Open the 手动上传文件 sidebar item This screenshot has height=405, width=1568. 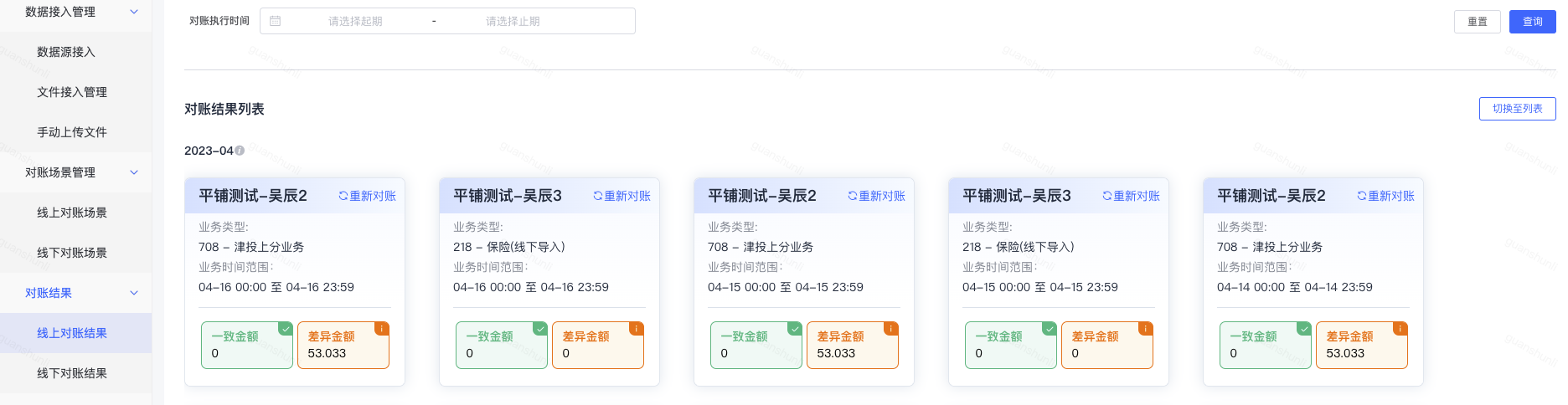[x=72, y=132]
